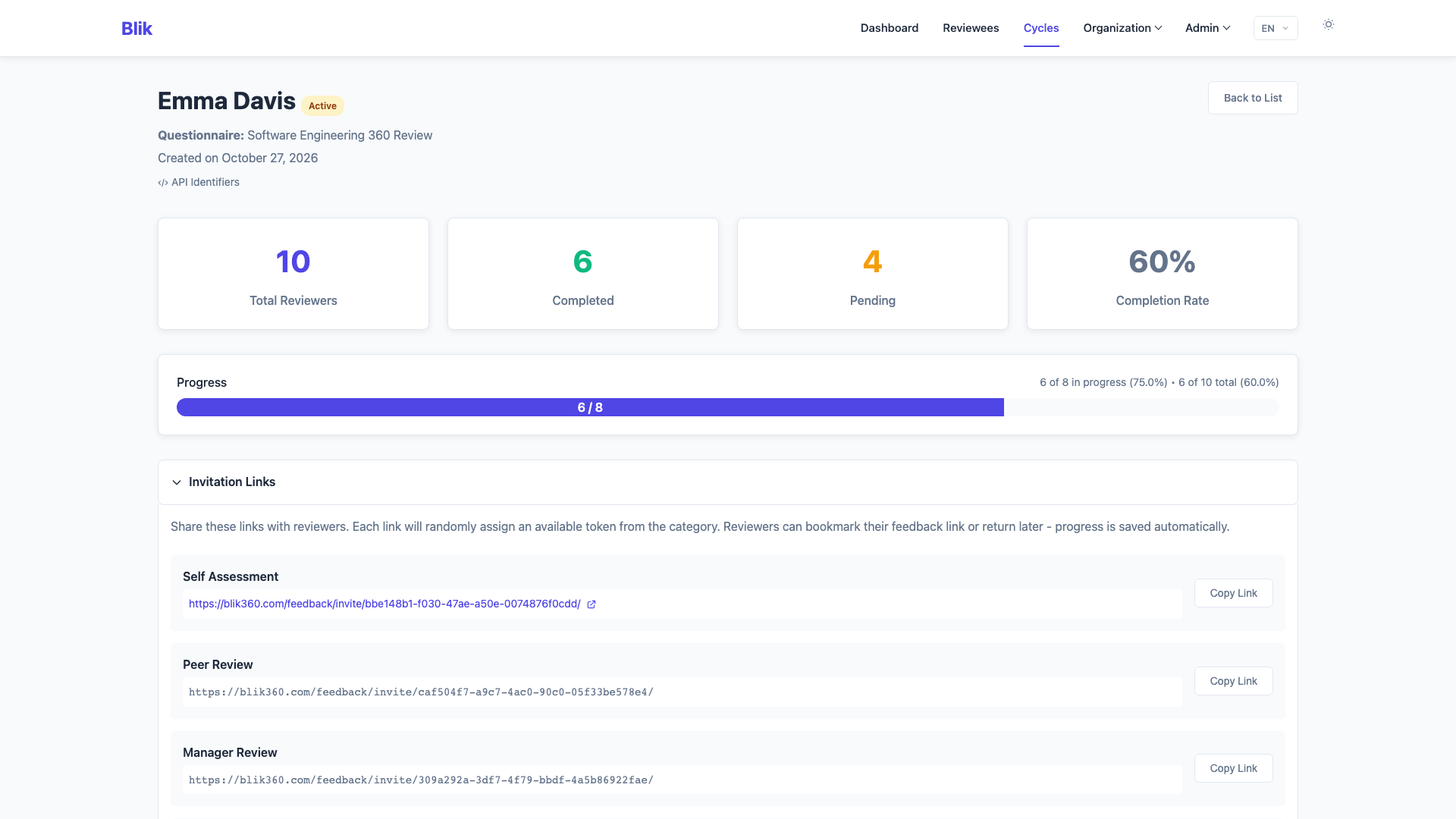Click the Emma Davis heading
Screen dimensions: 1456x819
(x=226, y=101)
